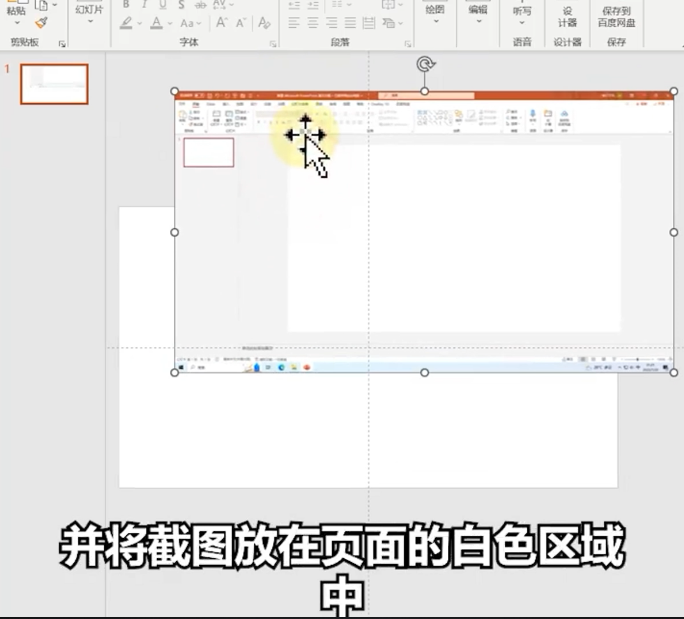Viewport: 684px width, 619px height.
Task: Open the 字体 dialog launcher
Action: [x=273, y=43]
